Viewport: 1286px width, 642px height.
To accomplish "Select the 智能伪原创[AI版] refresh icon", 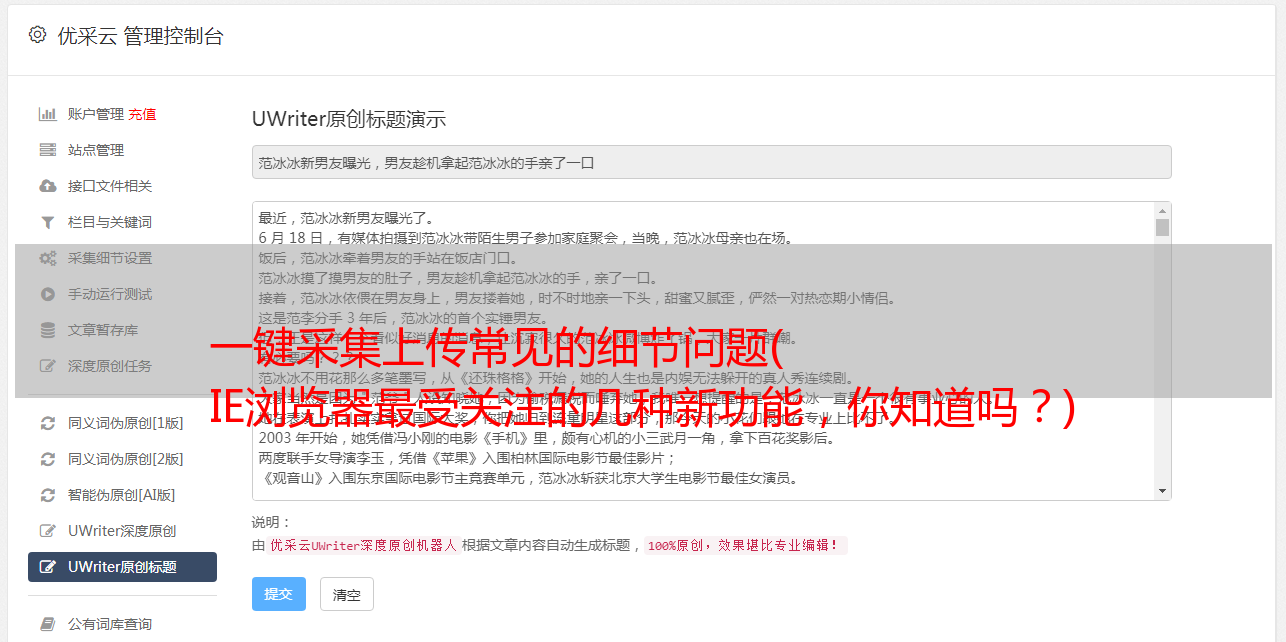I will click(47, 495).
